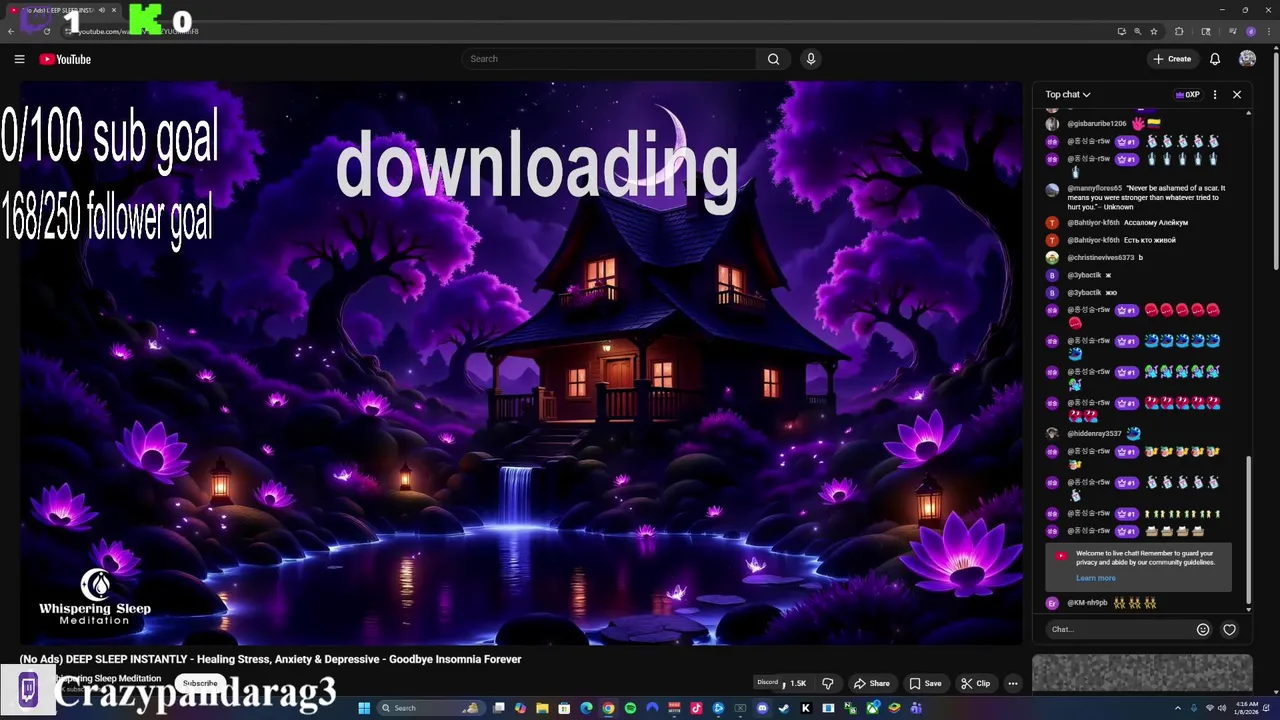Image resolution: width=1280 pixels, height=720 pixels.
Task: Open Steam from the taskbar
Action: point(784,708)
